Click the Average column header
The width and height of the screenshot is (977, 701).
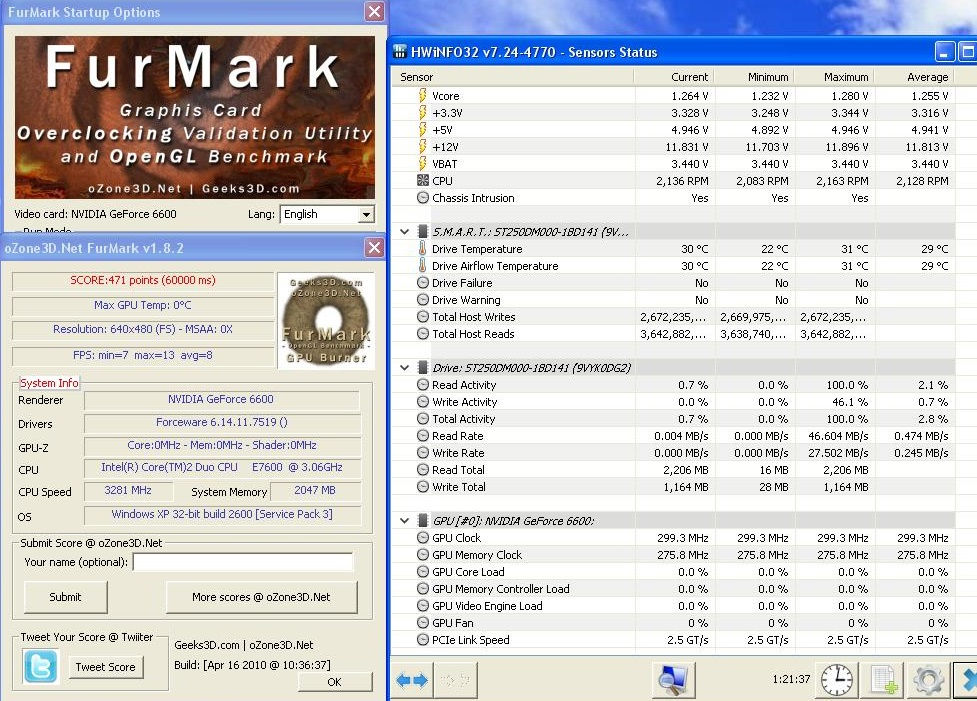[x=915, y=77]
